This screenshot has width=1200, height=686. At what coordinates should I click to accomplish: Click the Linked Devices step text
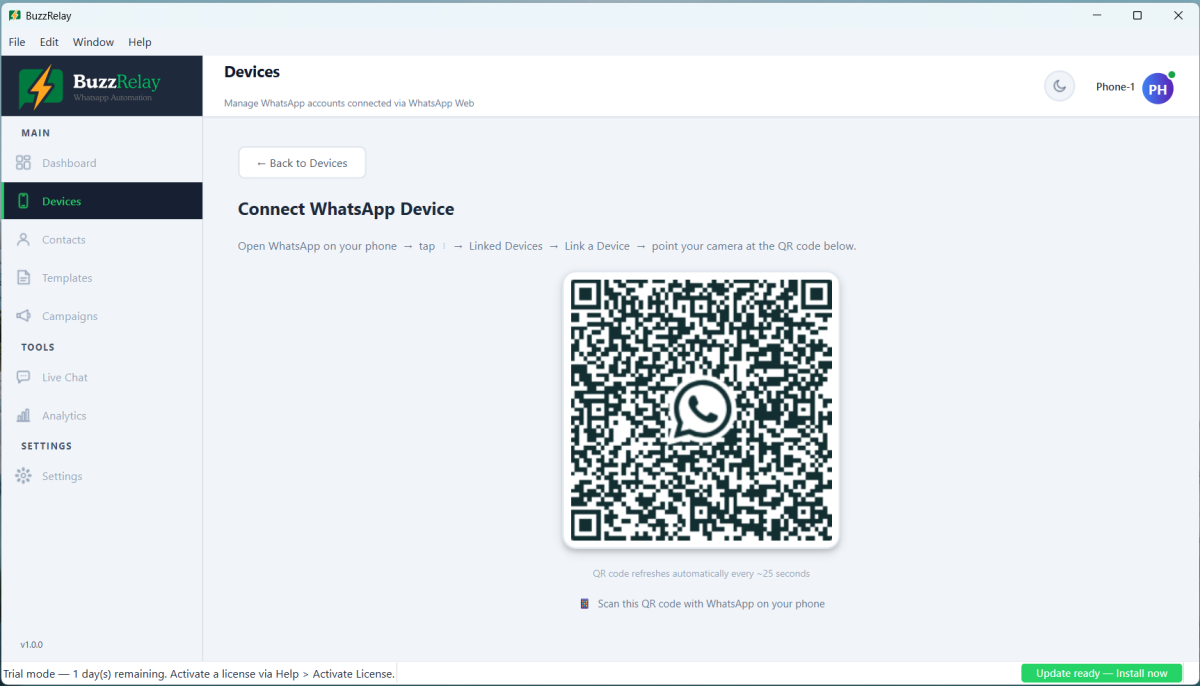(x=506, y=246)
